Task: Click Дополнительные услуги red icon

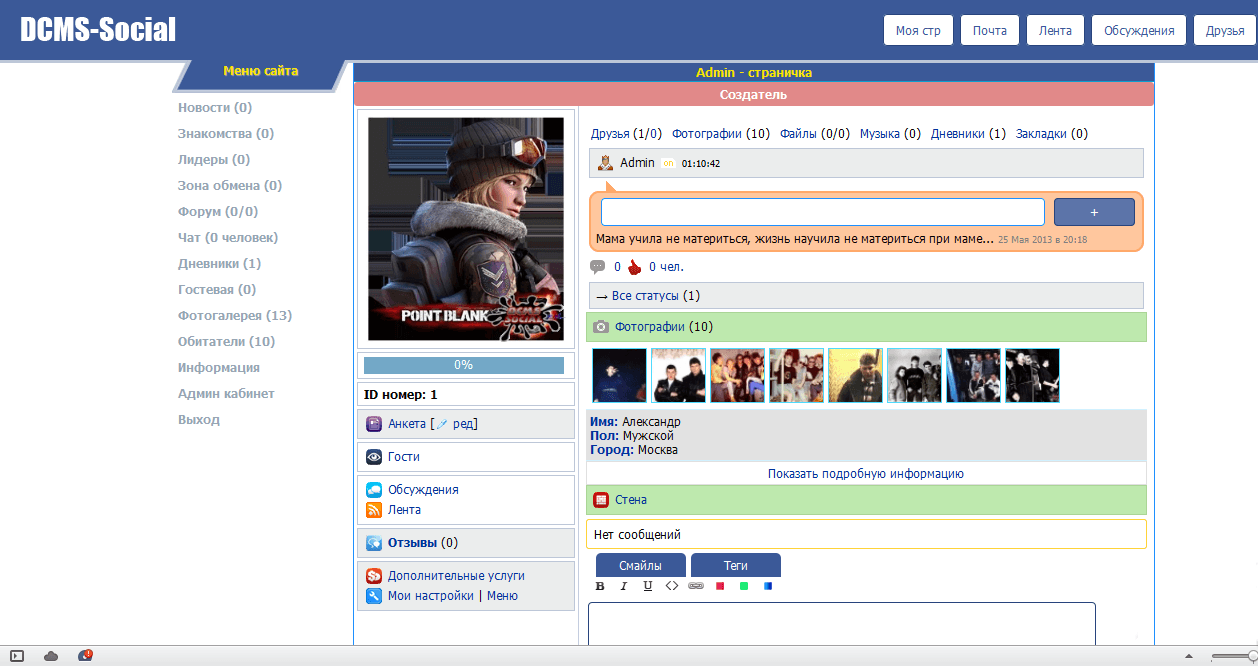Action: click(x=374, y=576)
